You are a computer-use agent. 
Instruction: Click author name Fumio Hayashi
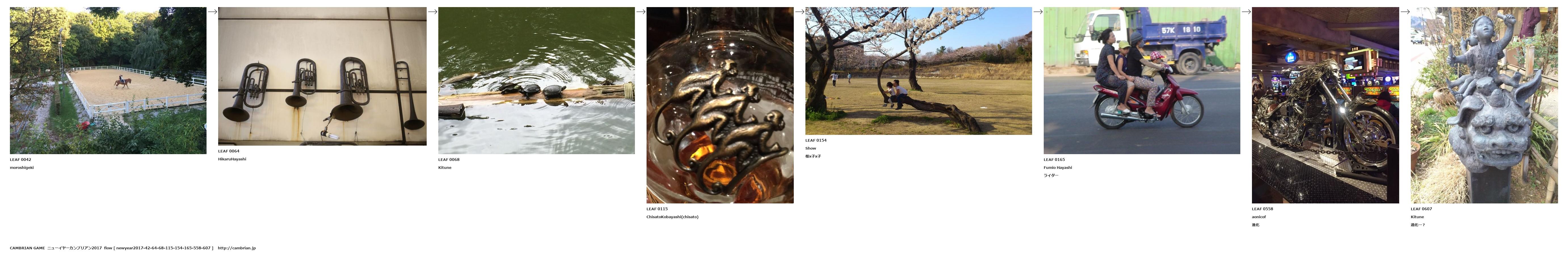pyautogui.click(x=1058, y=167)
